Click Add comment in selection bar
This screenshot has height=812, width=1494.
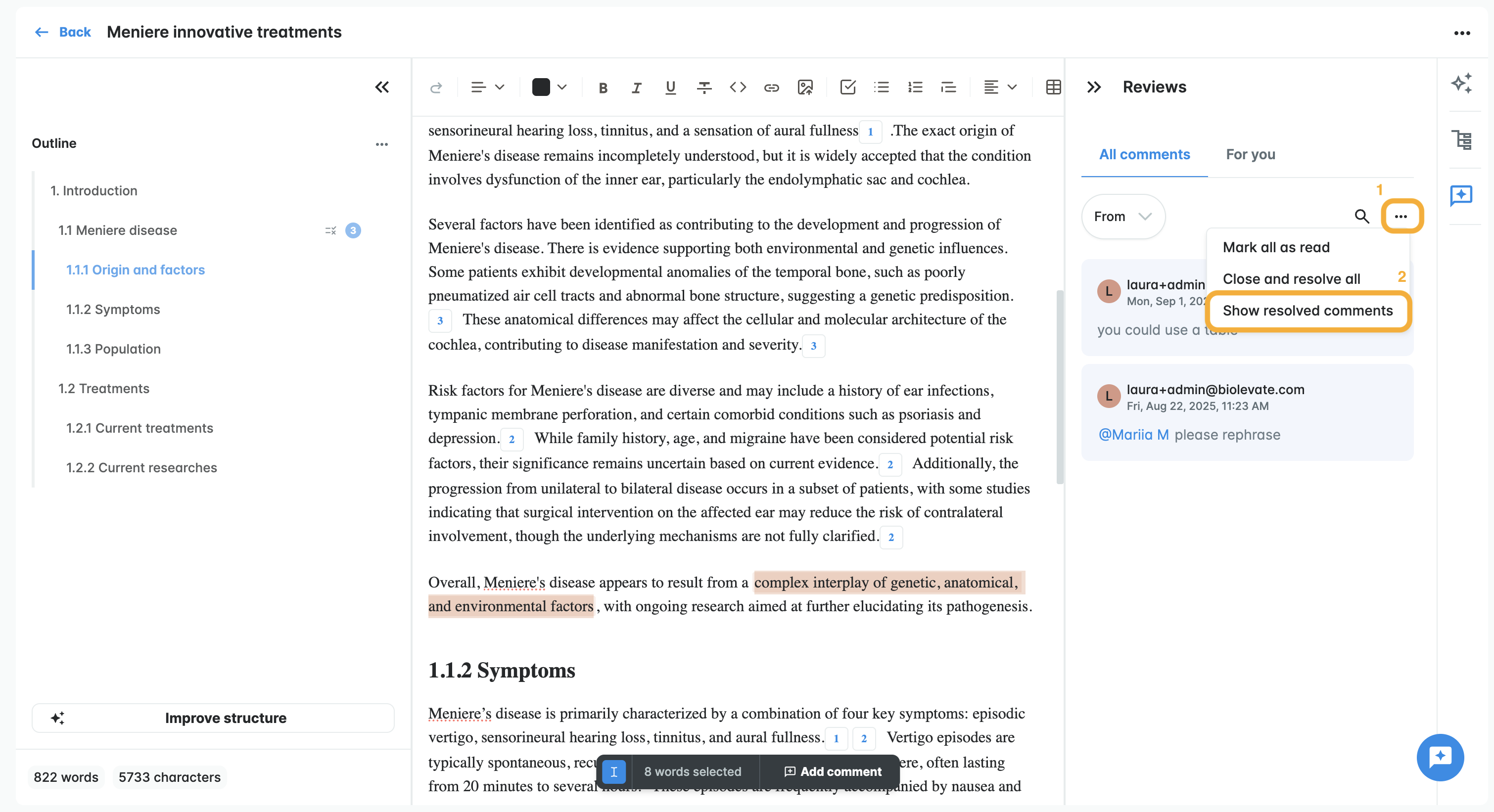(832, 771)
